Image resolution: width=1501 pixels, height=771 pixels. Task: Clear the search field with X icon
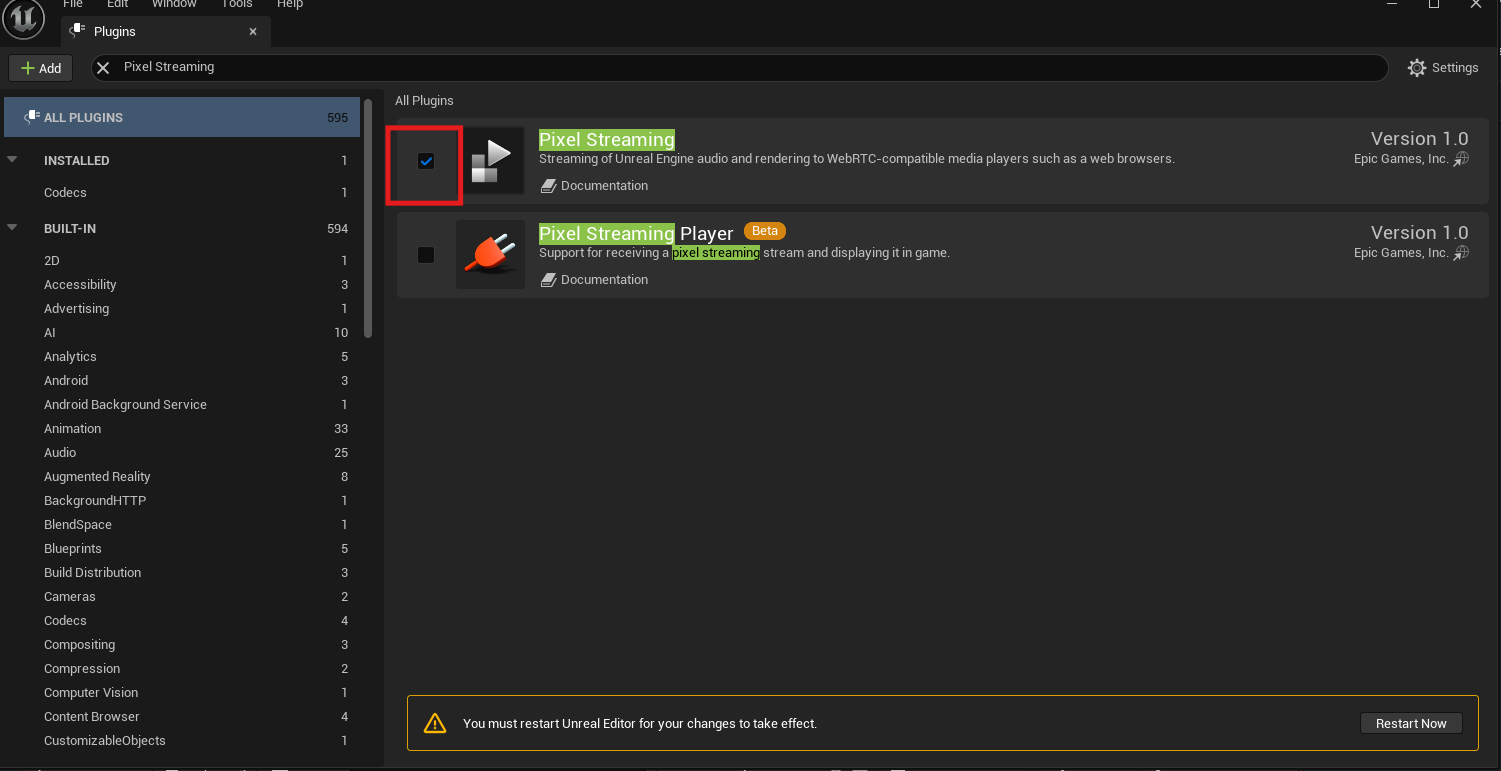103,67
